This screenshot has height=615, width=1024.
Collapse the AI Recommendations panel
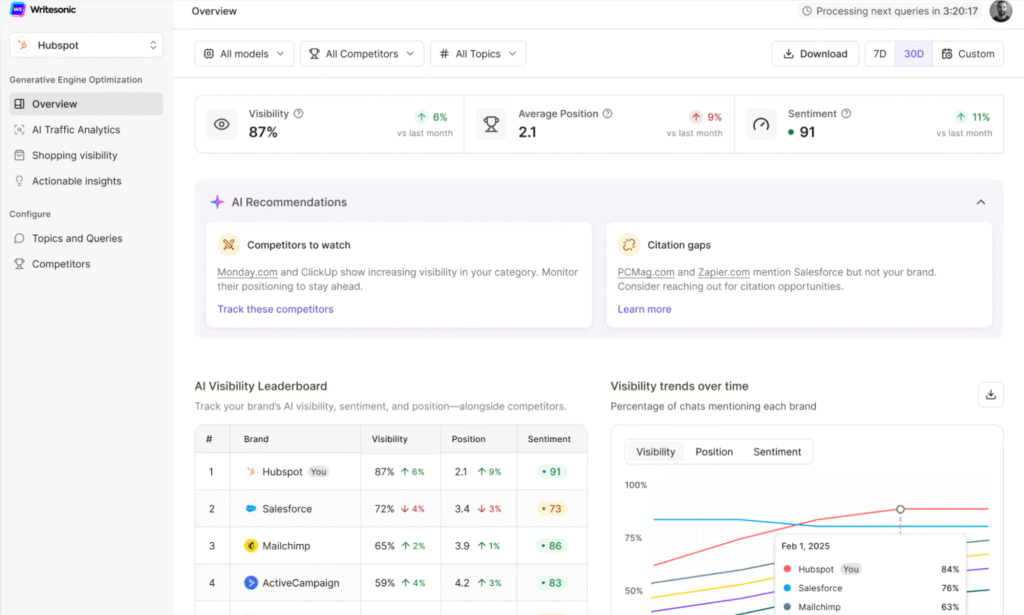coord(980,202)
